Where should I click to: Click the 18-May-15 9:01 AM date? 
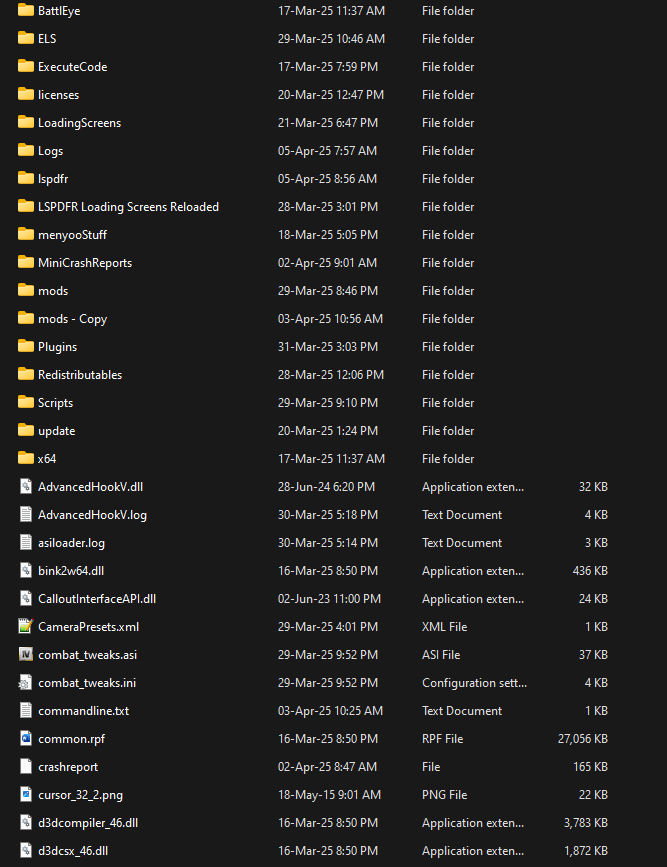(329, 795)
